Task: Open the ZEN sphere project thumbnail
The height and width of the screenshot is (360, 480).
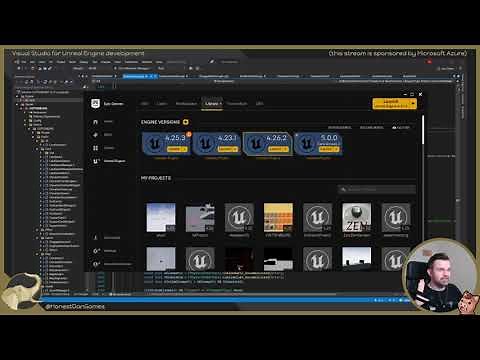Action: 356,217
